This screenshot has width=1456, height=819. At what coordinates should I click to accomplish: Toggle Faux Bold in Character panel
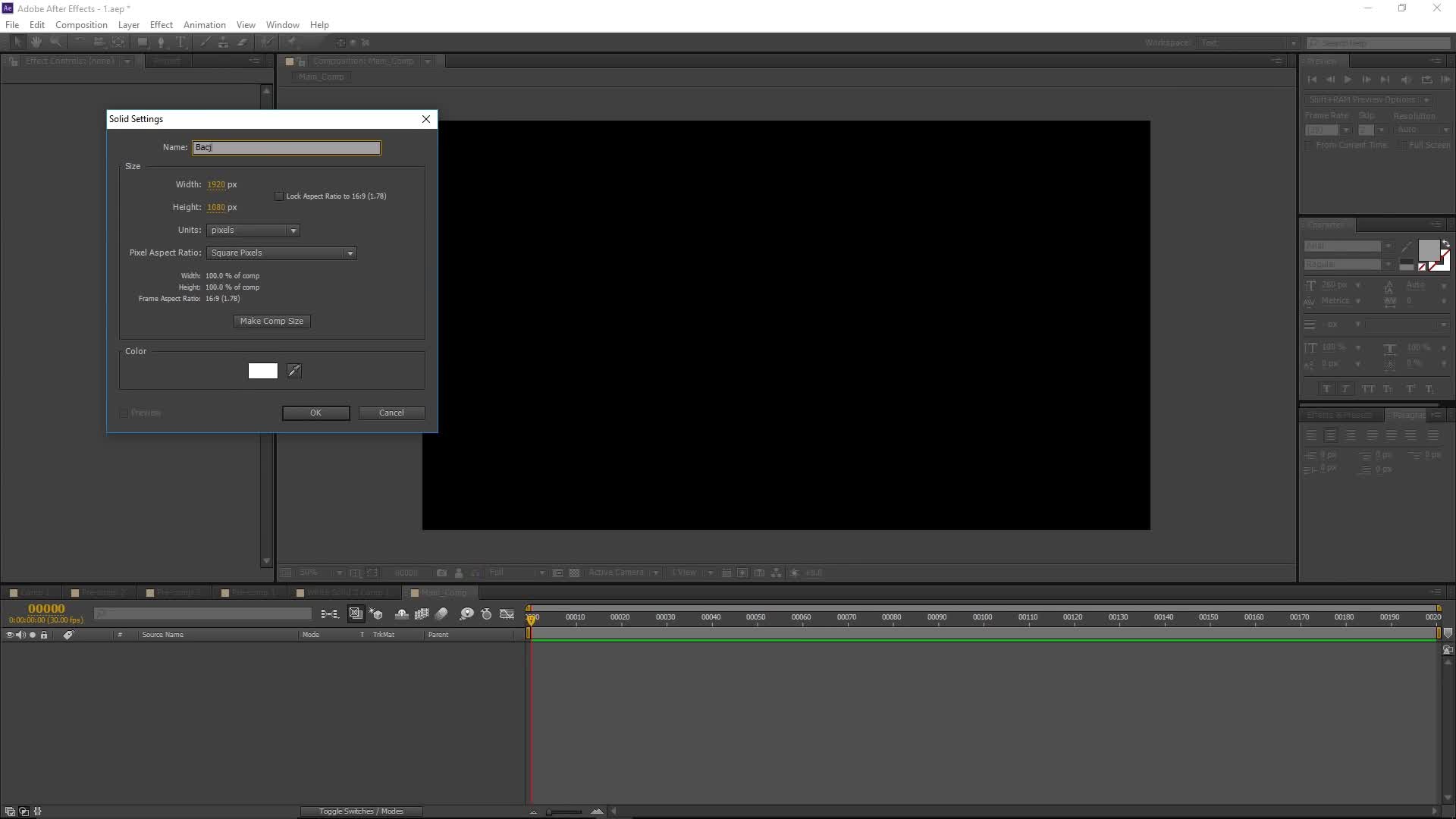coord(1326,389)
